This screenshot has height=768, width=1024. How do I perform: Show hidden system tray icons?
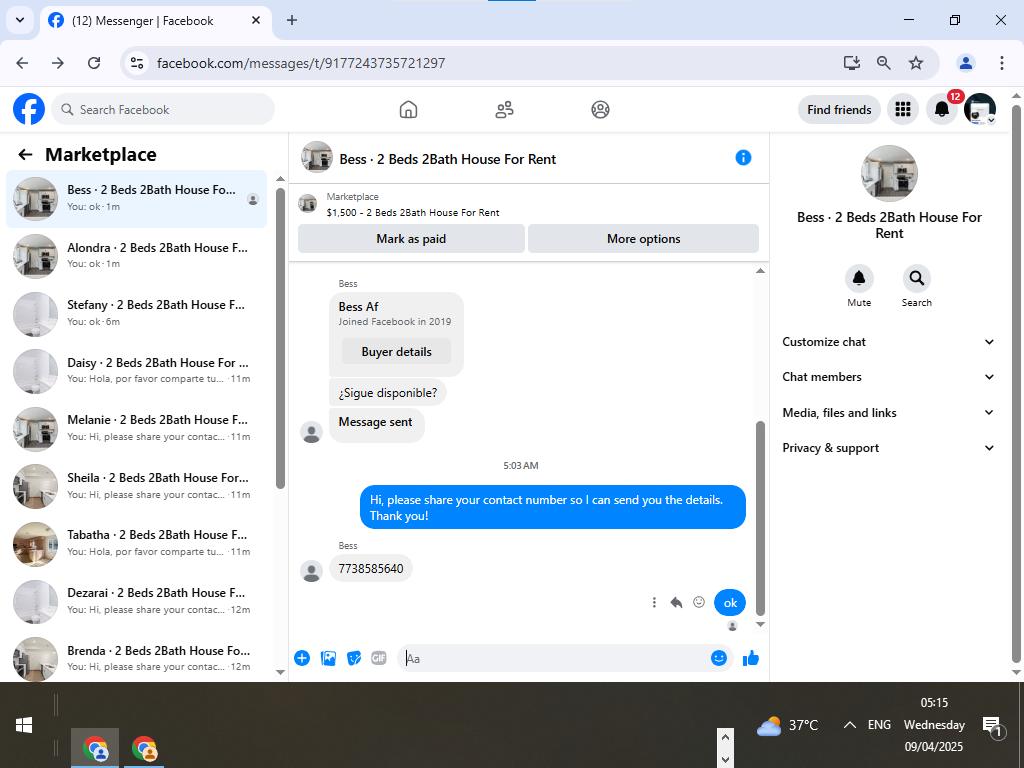849,725
